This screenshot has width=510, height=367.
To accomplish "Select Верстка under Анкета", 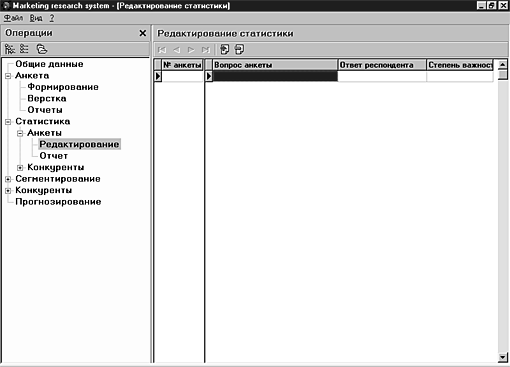I will tap(47, 99).
